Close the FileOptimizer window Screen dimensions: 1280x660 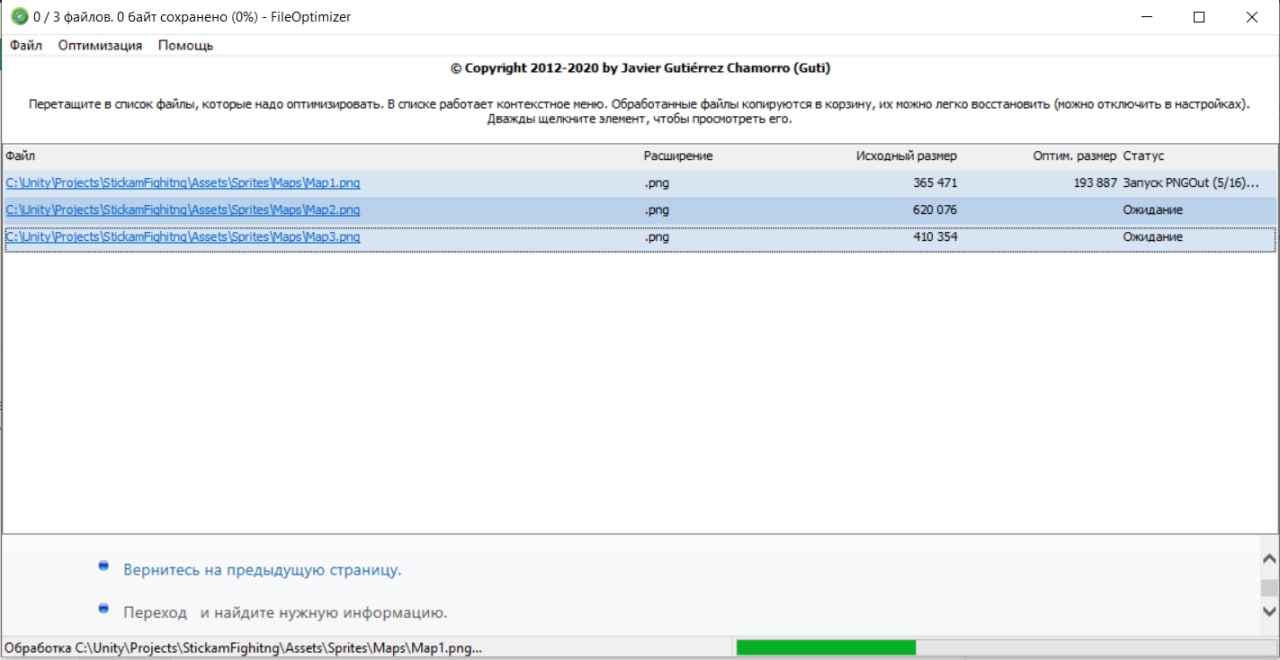[1252, 17]
